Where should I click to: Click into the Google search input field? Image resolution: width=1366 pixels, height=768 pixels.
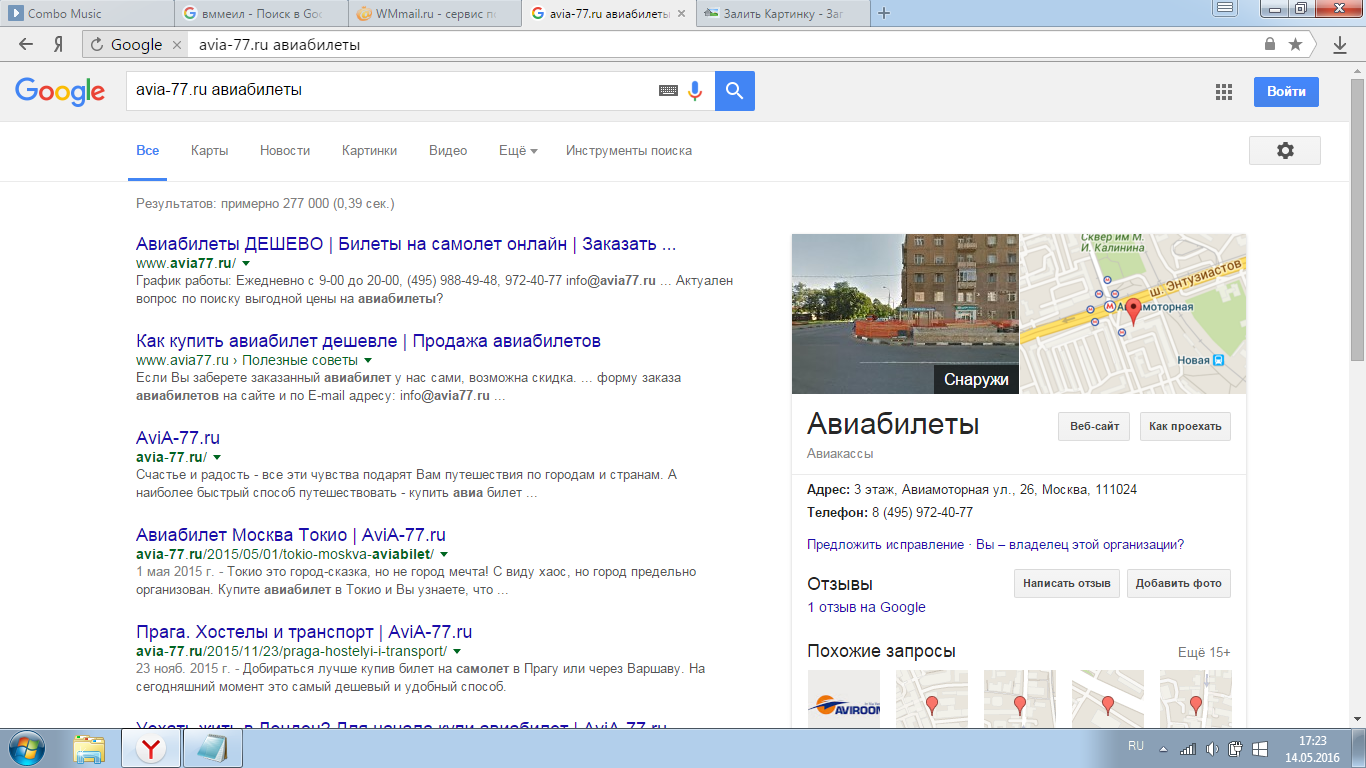(390, 90)
